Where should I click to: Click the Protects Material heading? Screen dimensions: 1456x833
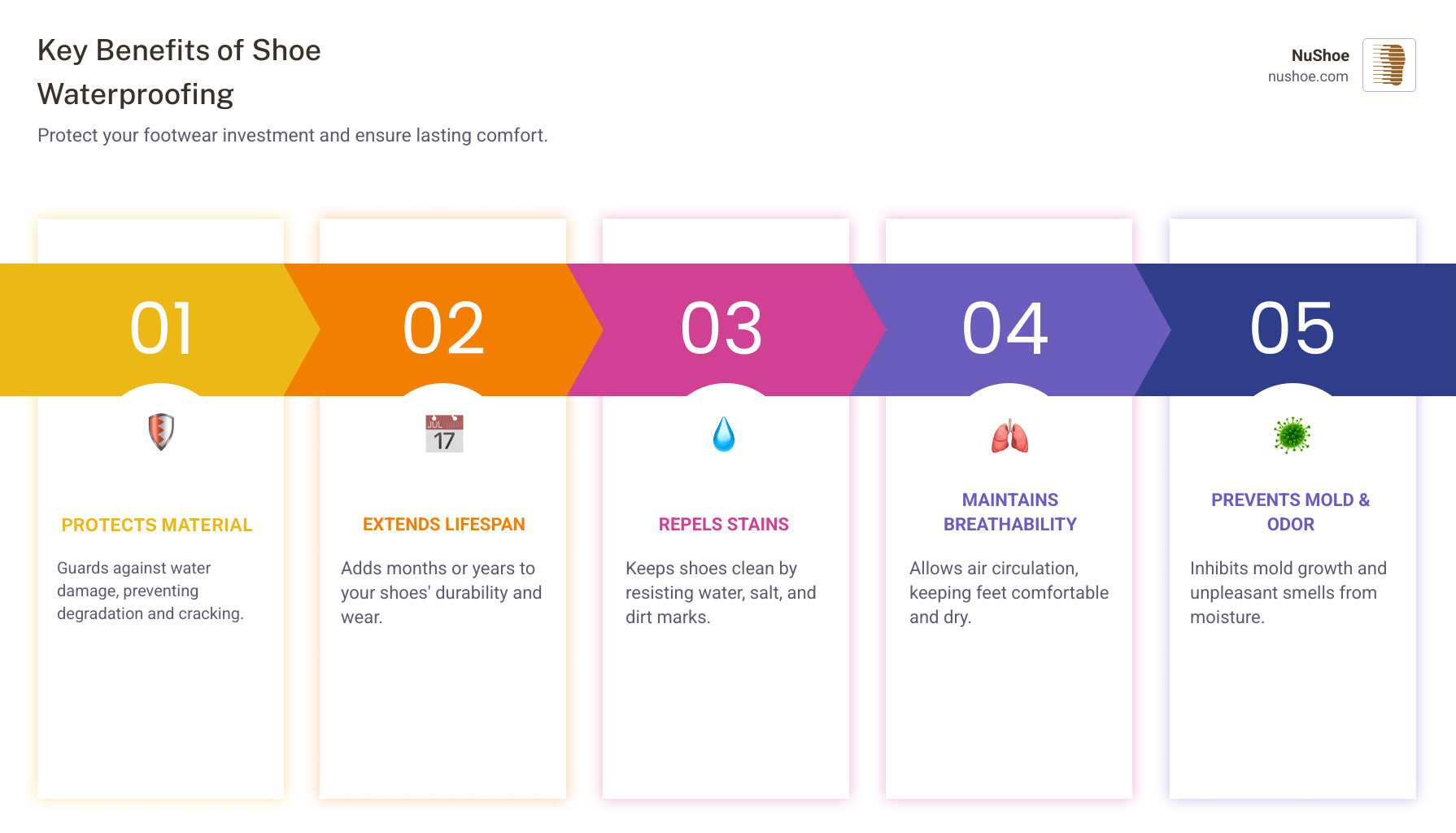(157, 526)
